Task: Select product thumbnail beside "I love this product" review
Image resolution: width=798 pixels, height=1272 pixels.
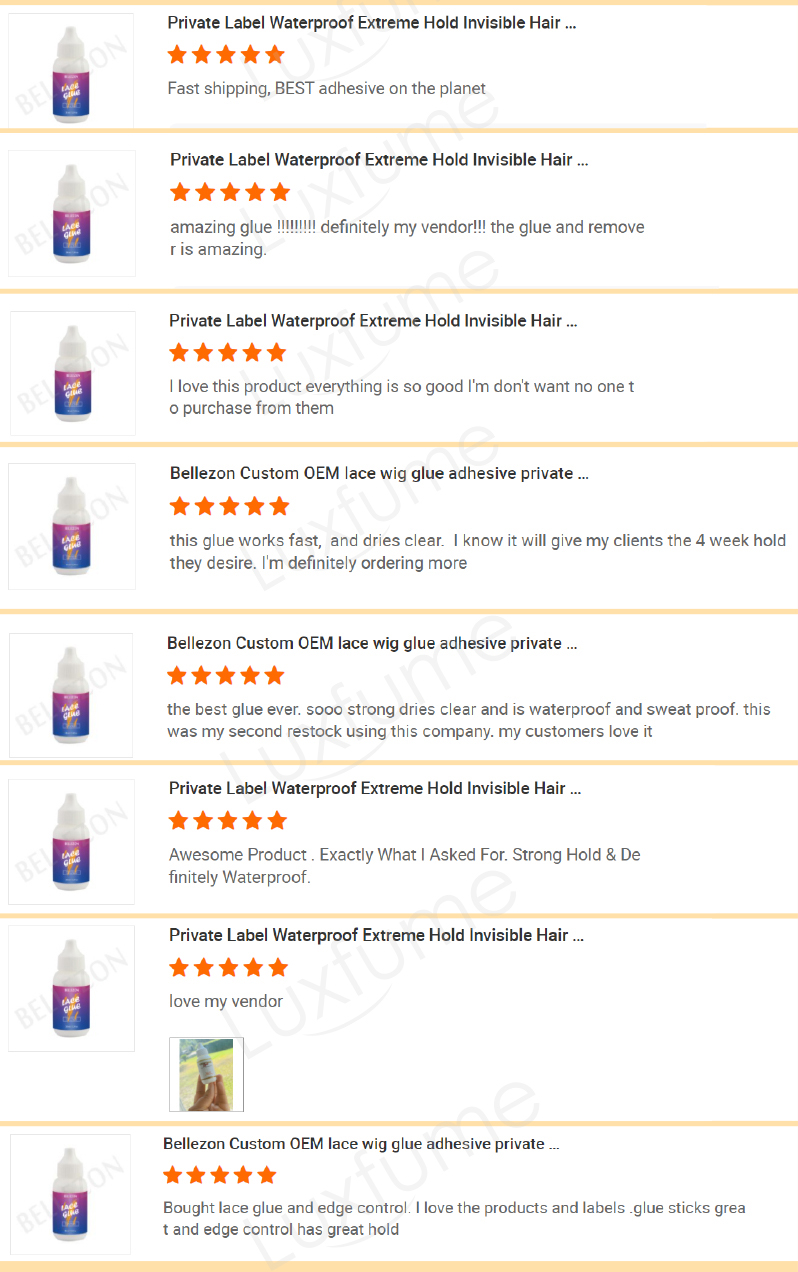Action: click(72, 373)
